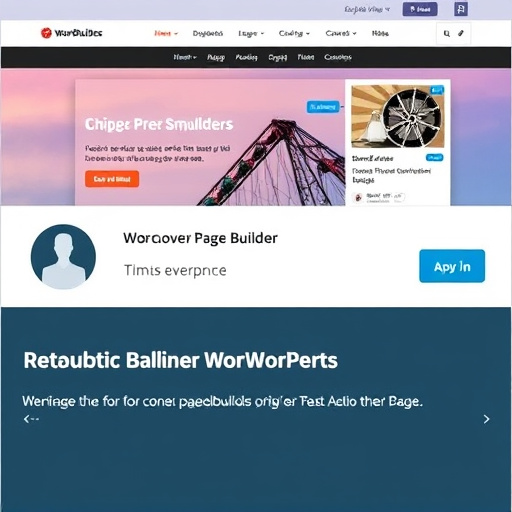The image size is (512, 512).
Task: Open the search magnifier icon
Action: [446, 33]
